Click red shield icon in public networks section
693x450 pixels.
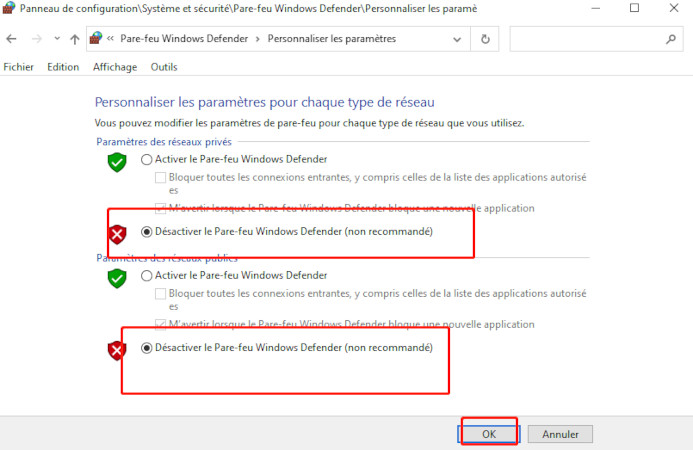point(117,351)
